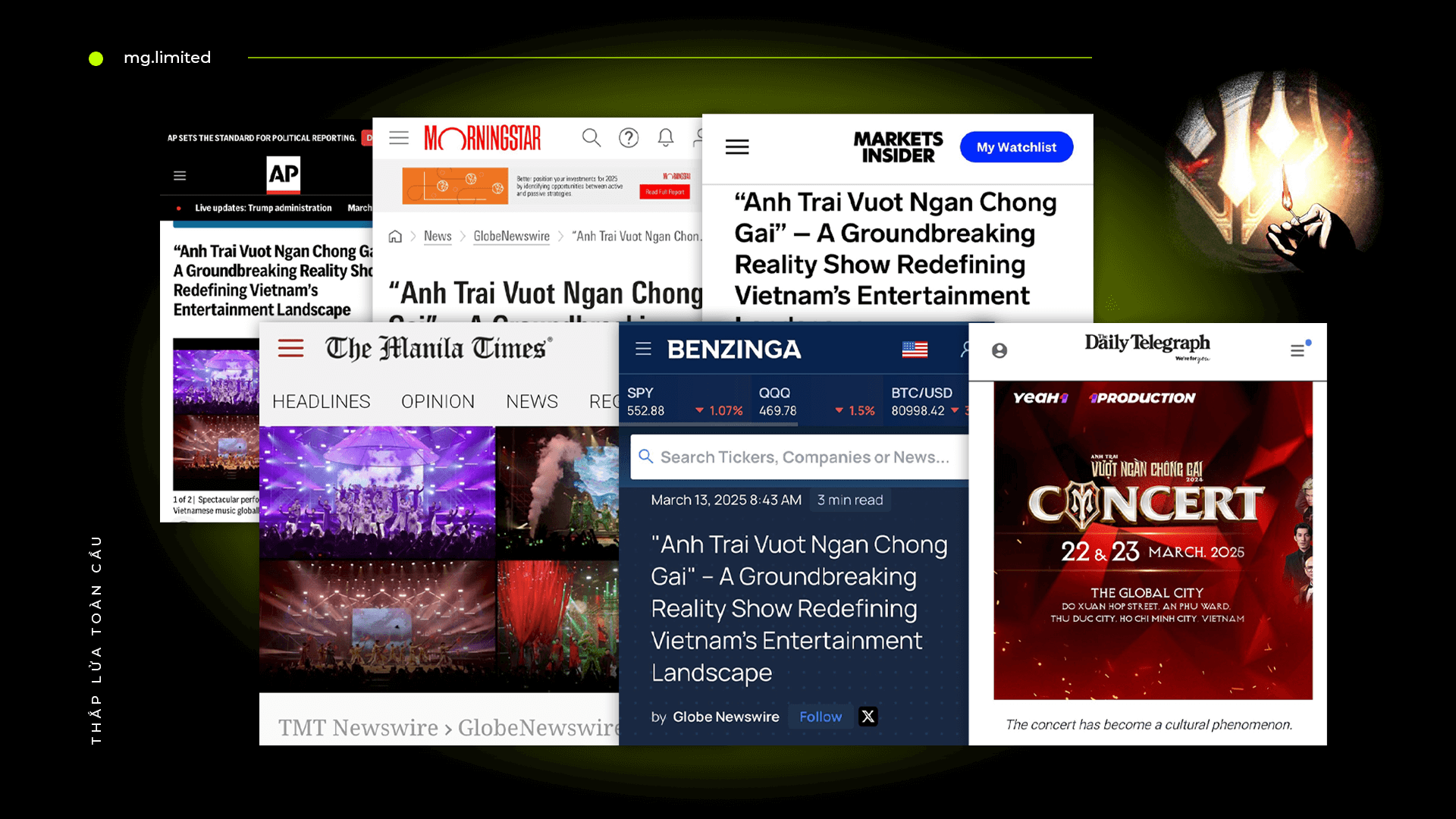Open Morningstar notifications bell
The width and height of the screenshot is (1456, 819).
click(x=666, y=137)
